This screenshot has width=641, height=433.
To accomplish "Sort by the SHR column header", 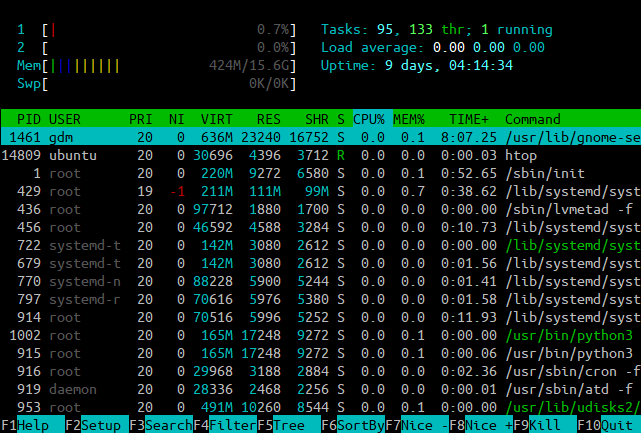I will tap(317, 119).
